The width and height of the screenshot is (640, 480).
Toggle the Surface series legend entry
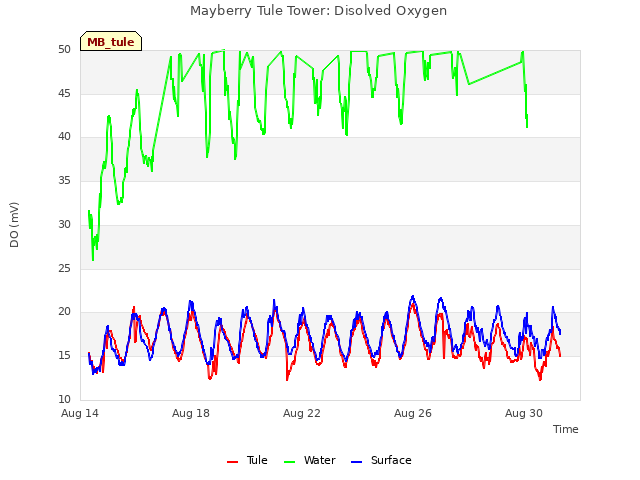coord(381,460)
